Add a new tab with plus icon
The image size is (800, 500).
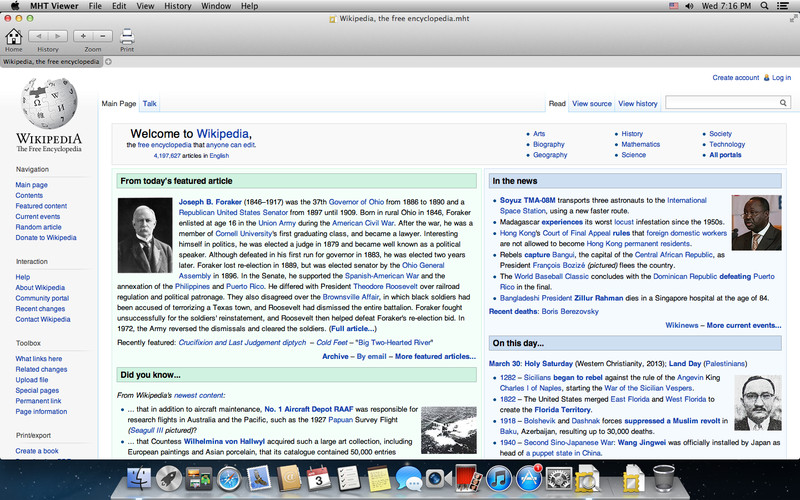pos(108,62)
